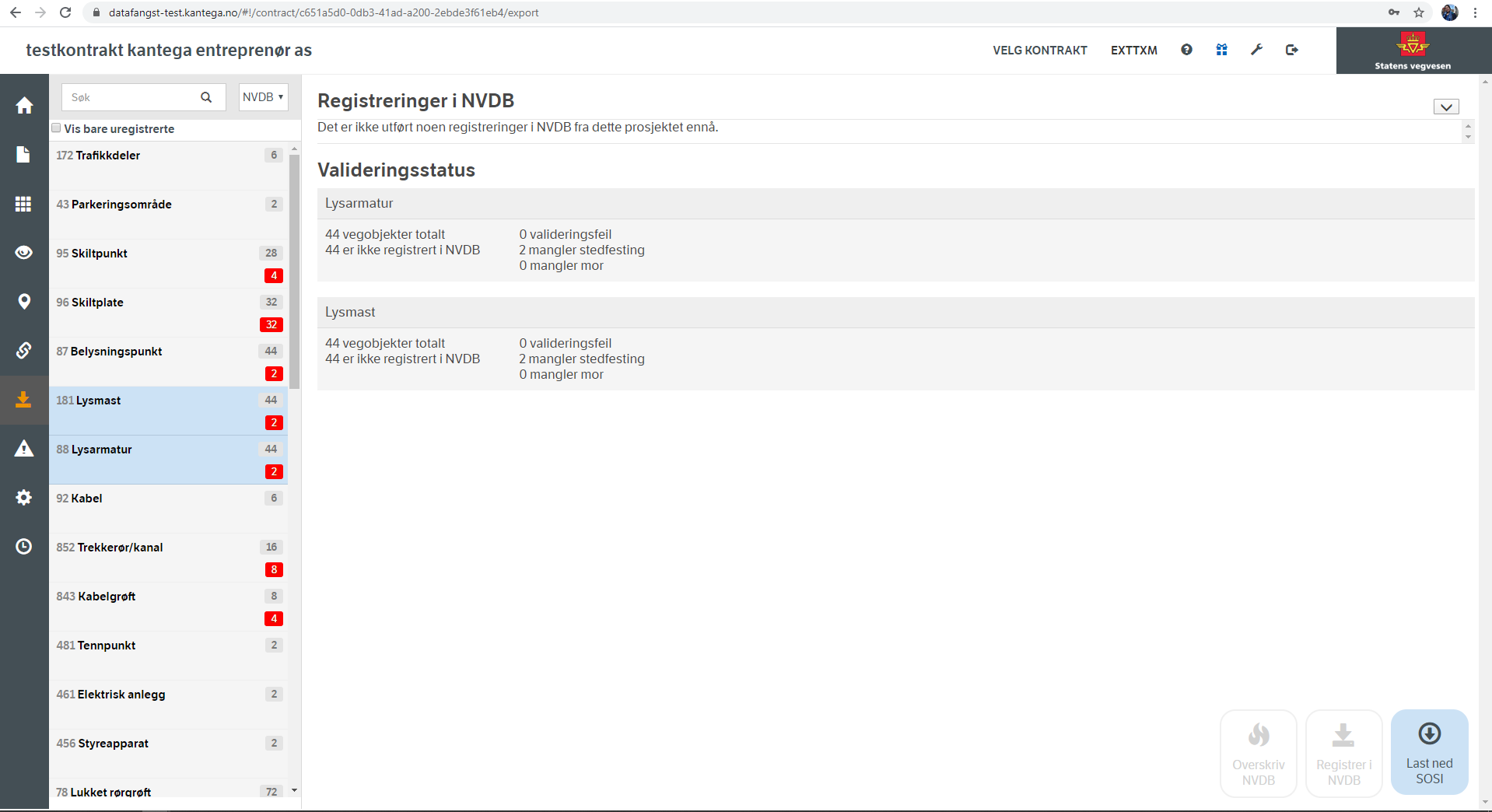Reload the page with browser refresh
This screenshot has height=812, width=1492.
coord(65,12)
